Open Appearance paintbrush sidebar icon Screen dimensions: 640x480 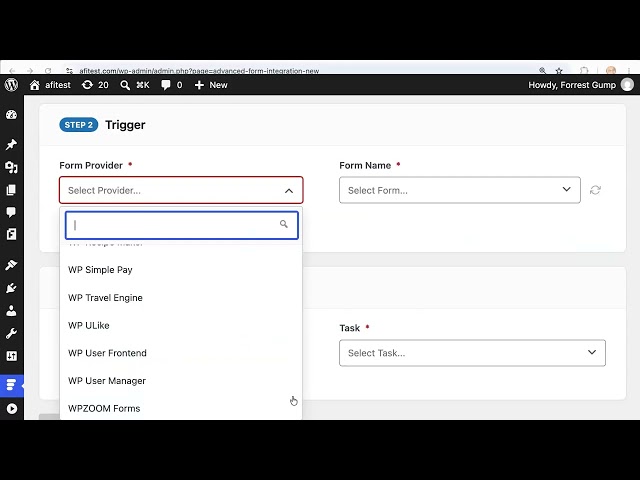pyautogui.click(x=11, y=265)
